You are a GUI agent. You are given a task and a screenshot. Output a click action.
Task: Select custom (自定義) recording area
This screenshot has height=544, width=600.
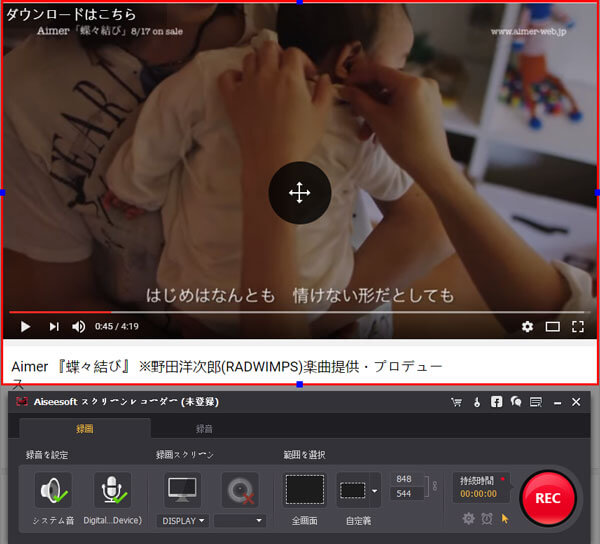coord(352,490)
